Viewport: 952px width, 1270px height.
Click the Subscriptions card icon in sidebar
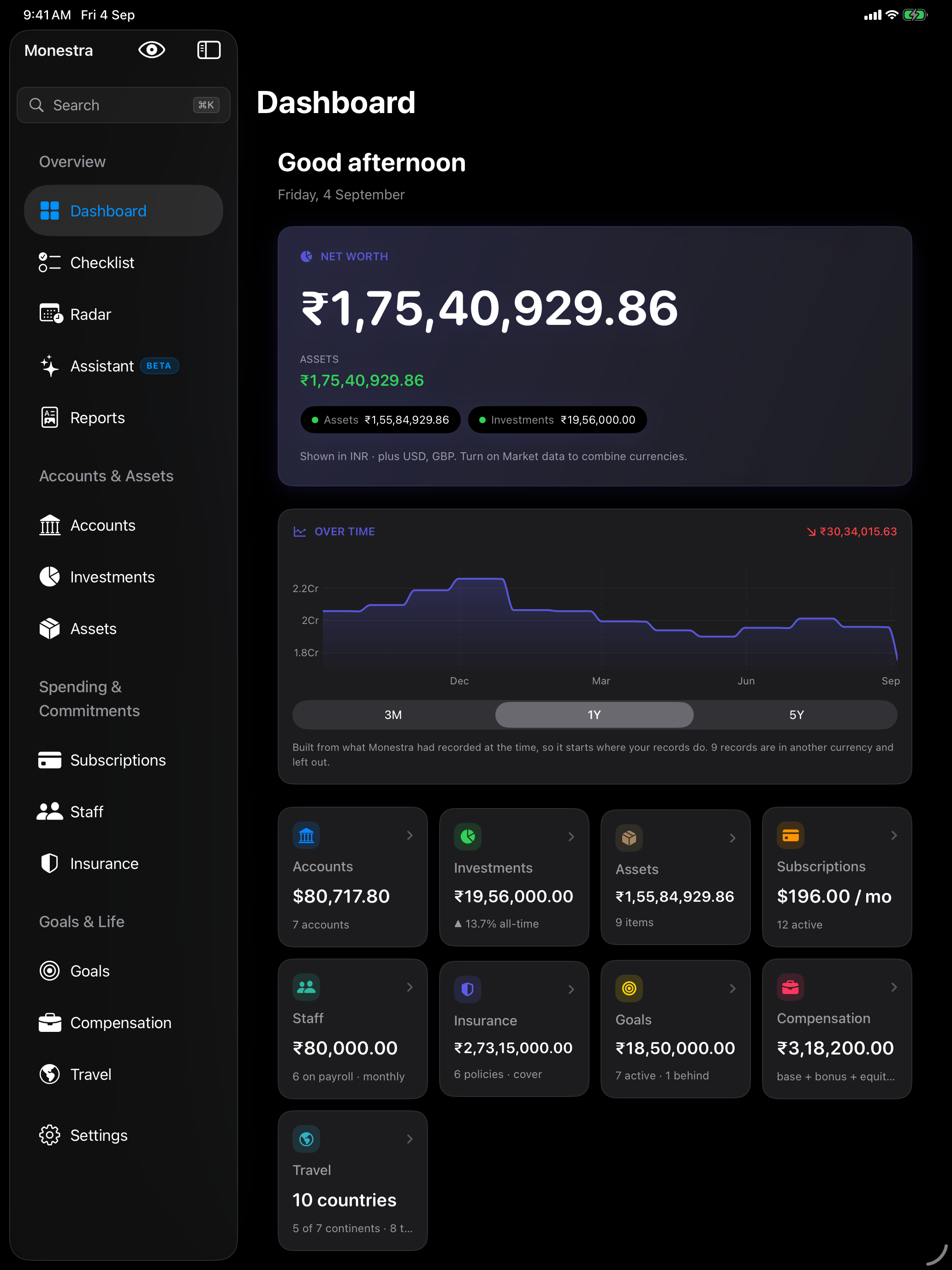click(x=50, y=760)
